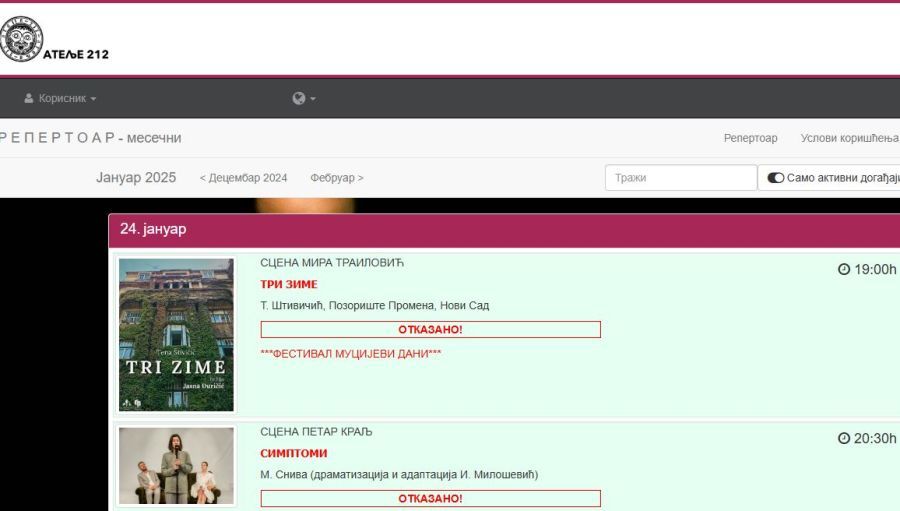Screen dimensions: 900x511
Task: Click the clock icon beside 20:30h
Action: coord(844,438)
